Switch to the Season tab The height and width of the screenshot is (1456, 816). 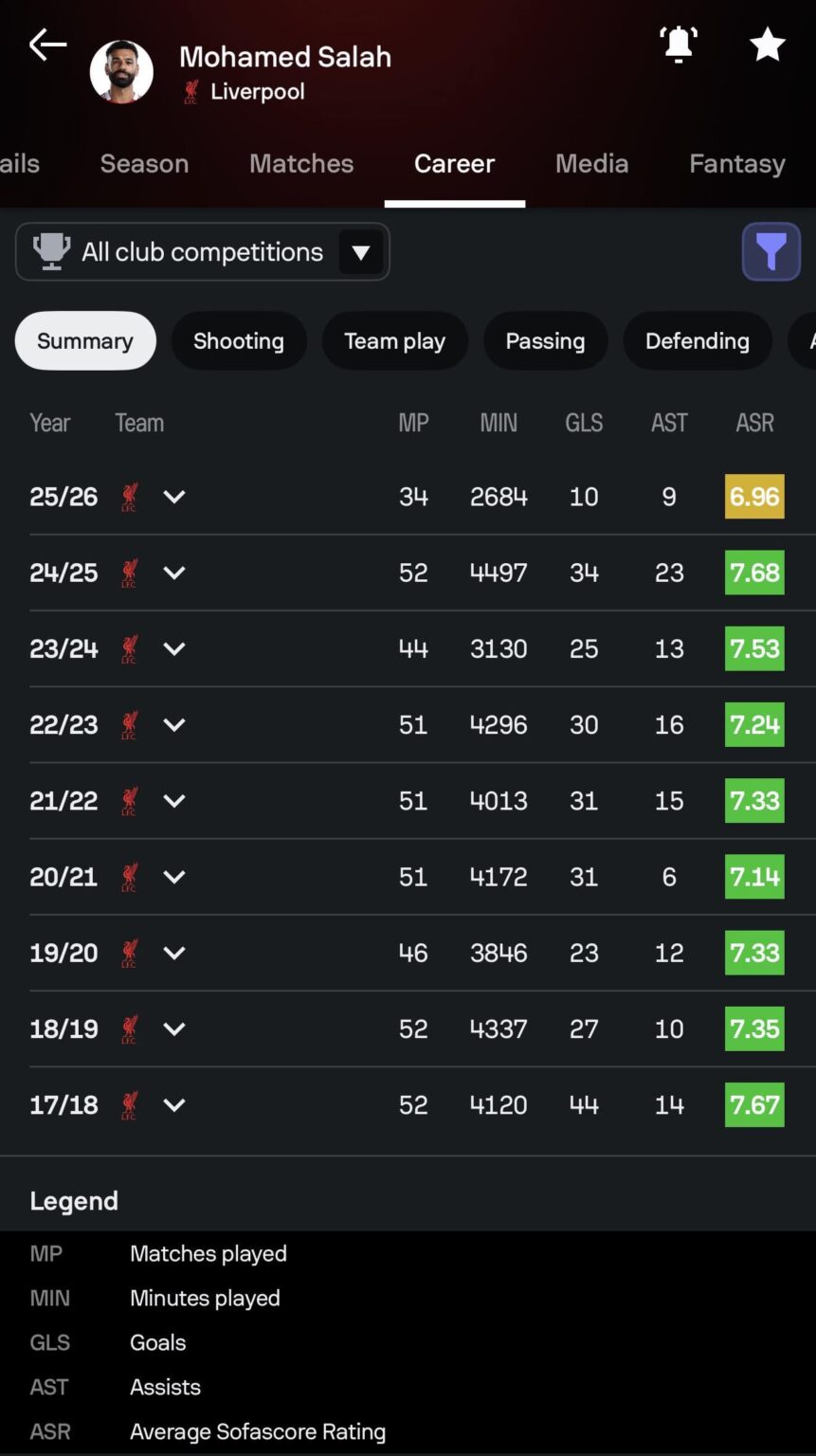point(144,164)
